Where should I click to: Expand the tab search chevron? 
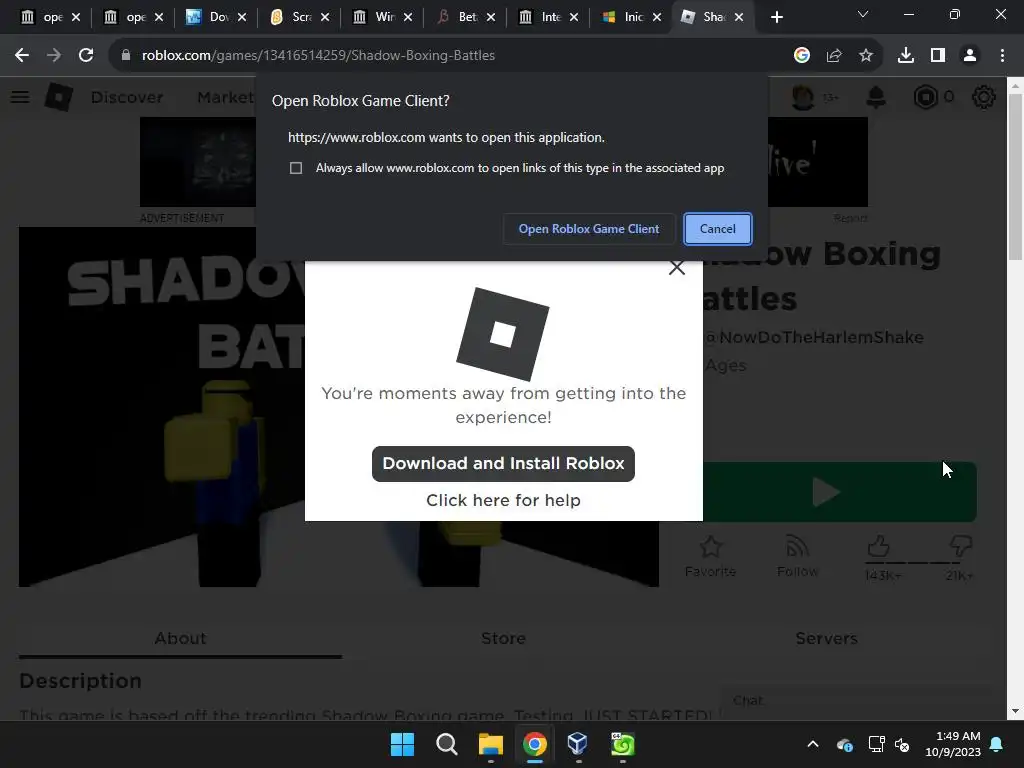pyautogui.click(x=863, y=14)
